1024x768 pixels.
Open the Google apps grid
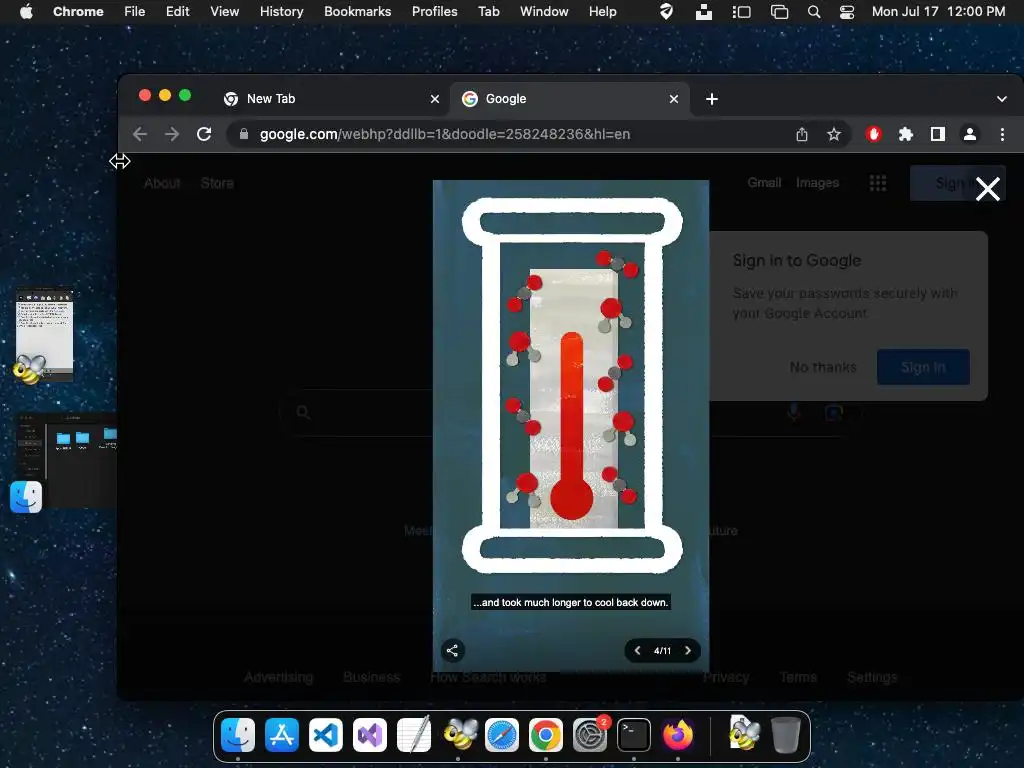click(878, 183)
